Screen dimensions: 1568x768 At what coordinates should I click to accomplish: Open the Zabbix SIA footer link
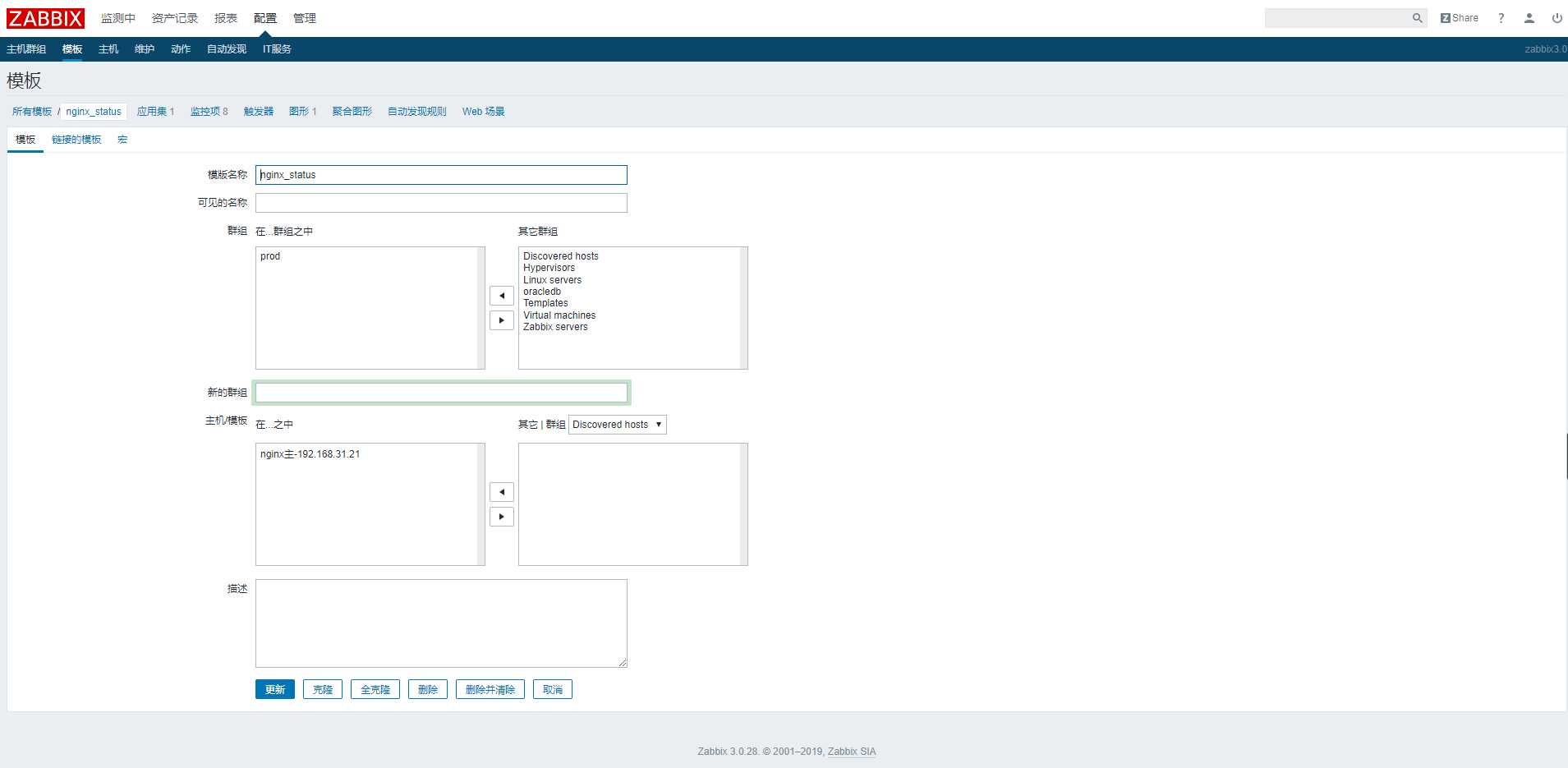pos(852,752)
